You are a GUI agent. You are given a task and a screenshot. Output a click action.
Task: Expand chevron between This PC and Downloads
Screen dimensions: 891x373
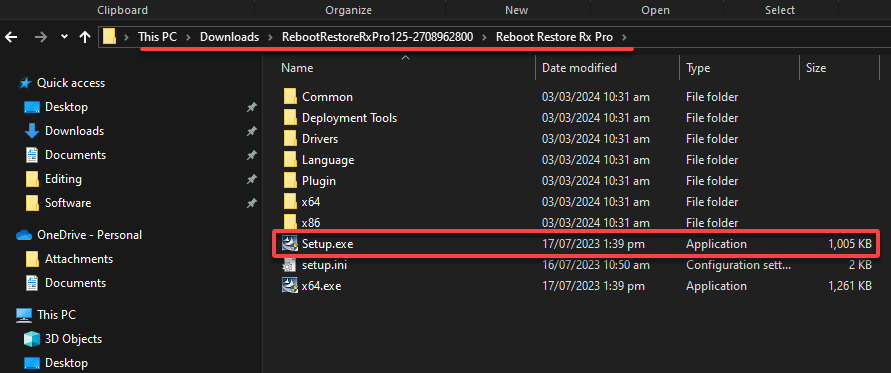pos(189,38)
